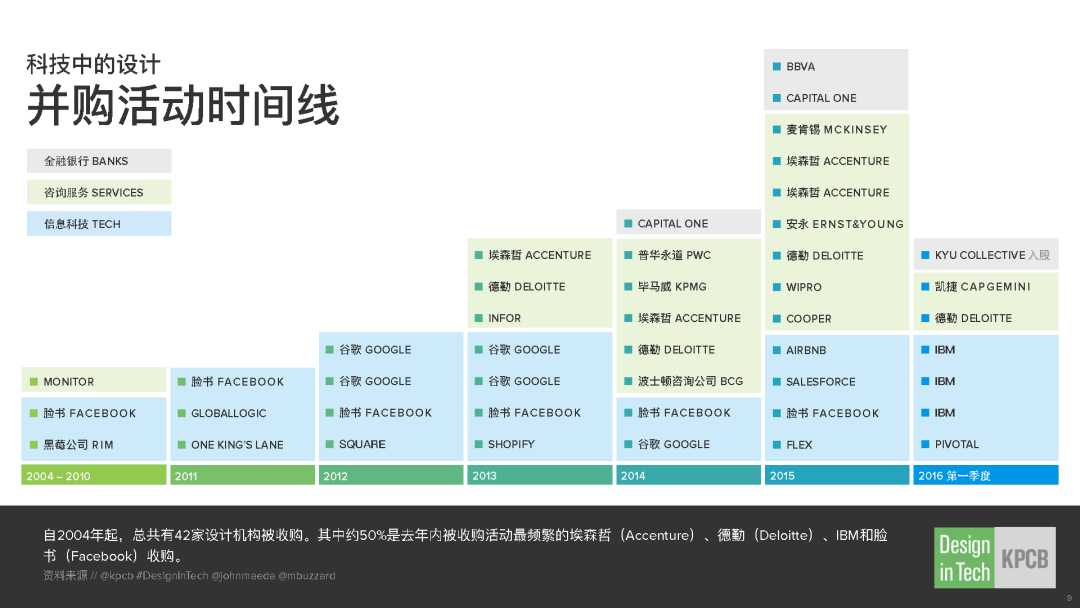Select the green square icon beside MONITOR

[32, 380]
